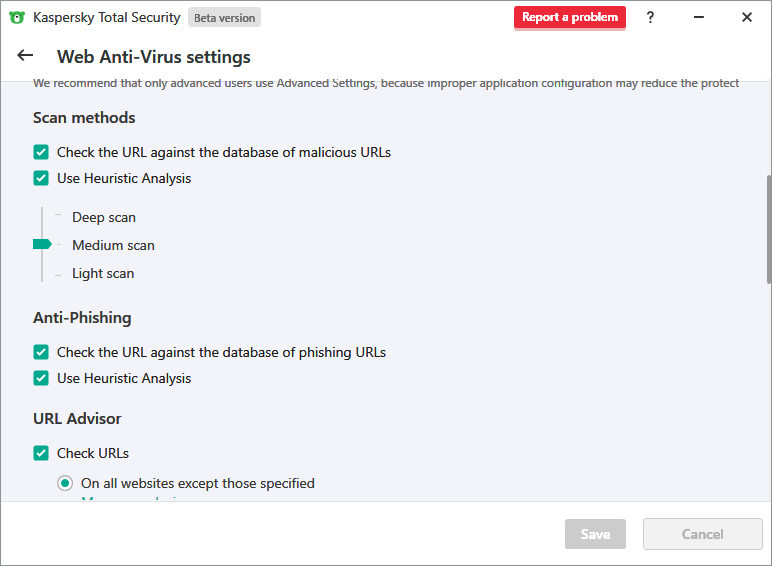Click the back arrow icon

pos(25,56)
